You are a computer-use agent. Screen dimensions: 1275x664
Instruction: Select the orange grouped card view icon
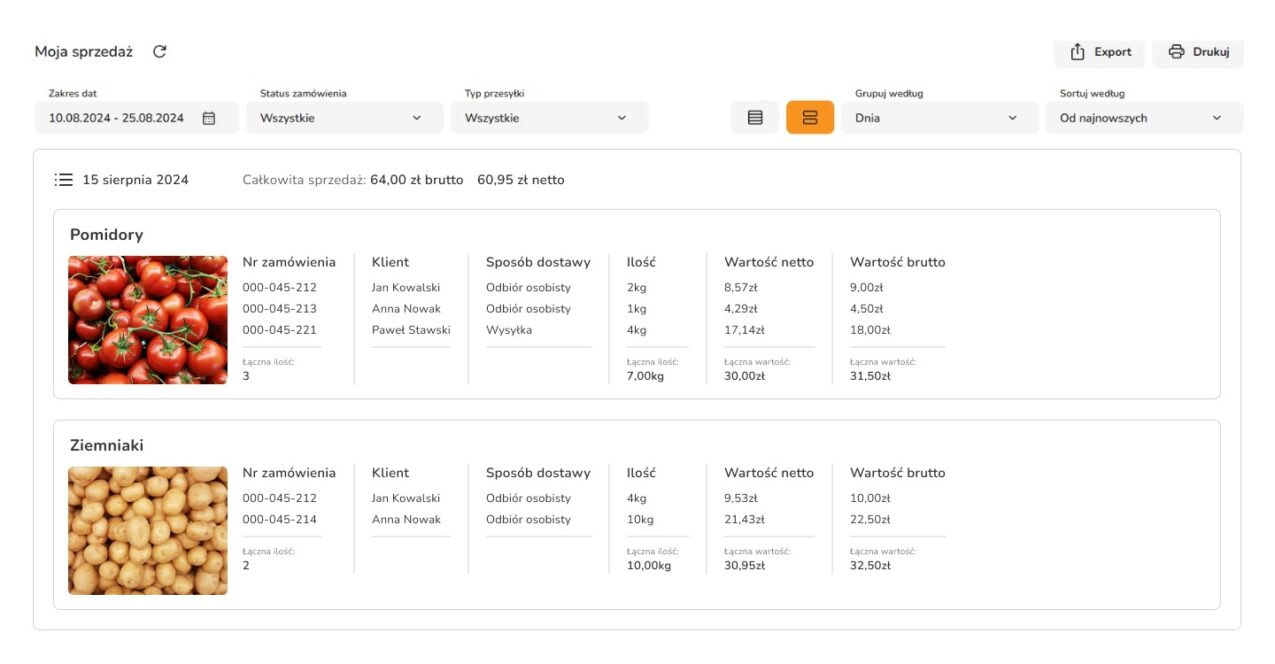(x=810, y=118)
